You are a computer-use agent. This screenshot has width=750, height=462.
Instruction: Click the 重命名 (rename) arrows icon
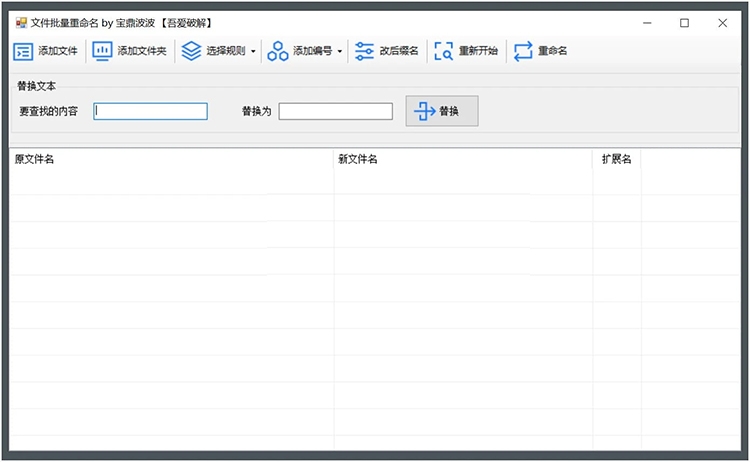(x=523, y=51)
